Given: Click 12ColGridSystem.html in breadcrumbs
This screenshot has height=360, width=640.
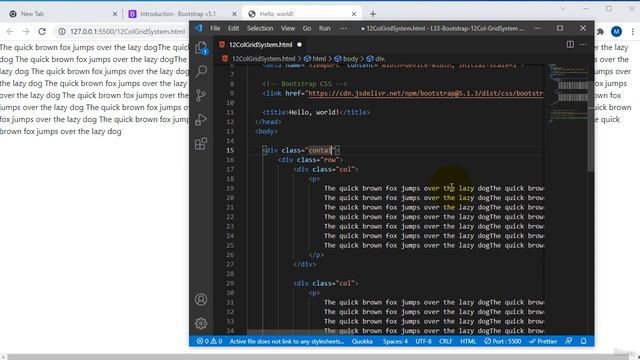Looking at the screenshot, I should point(263,59).
